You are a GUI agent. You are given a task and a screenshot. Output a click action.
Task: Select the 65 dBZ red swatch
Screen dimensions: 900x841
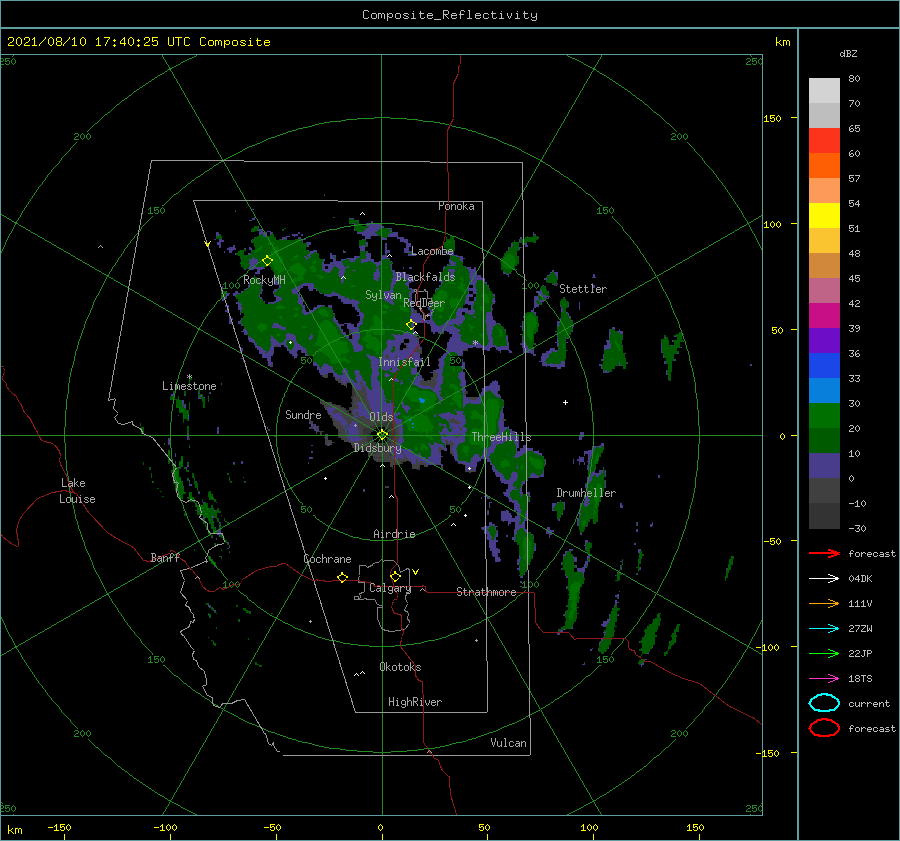824,141
